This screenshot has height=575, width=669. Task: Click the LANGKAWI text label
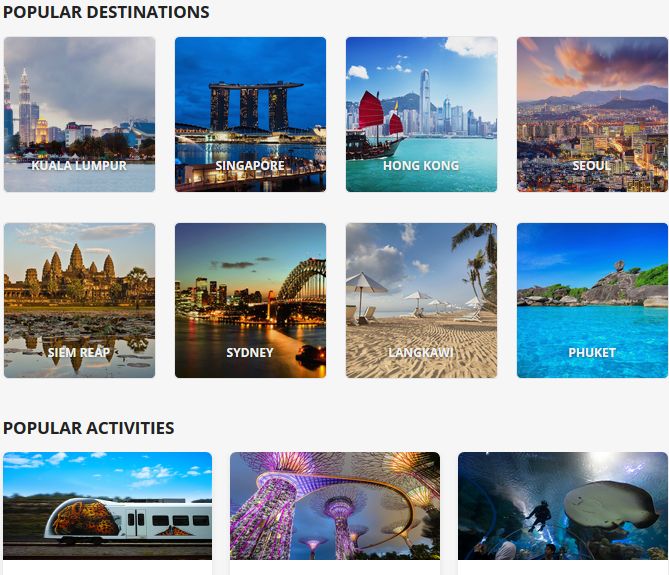click(x=421, y=352)
